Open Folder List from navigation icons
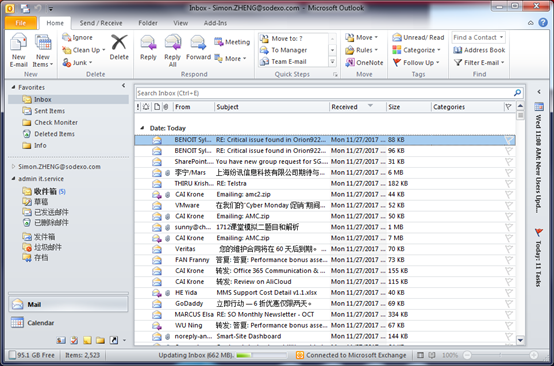 pos(100,340)
